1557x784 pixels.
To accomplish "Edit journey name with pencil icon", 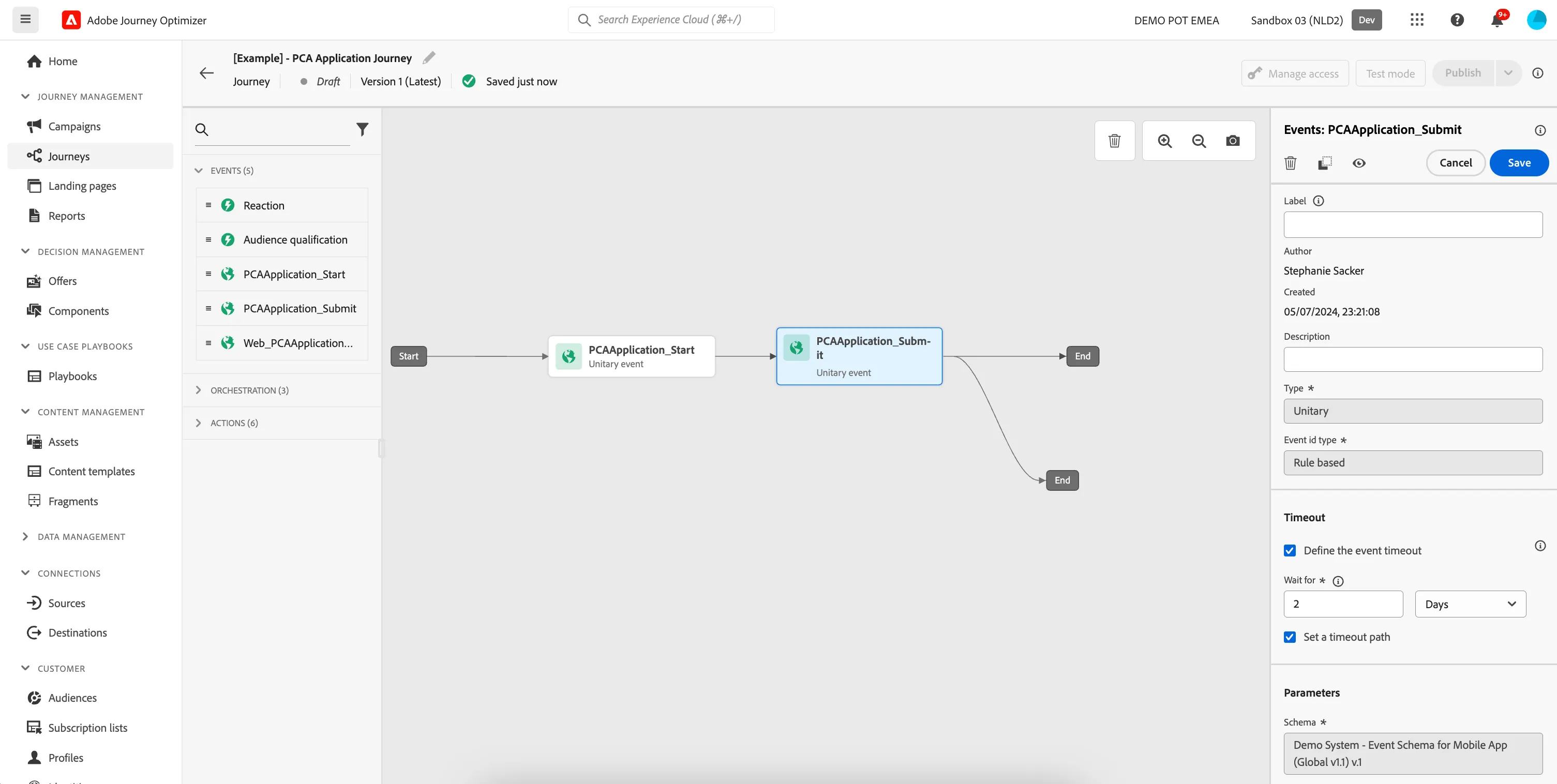I will click(428, 57).
